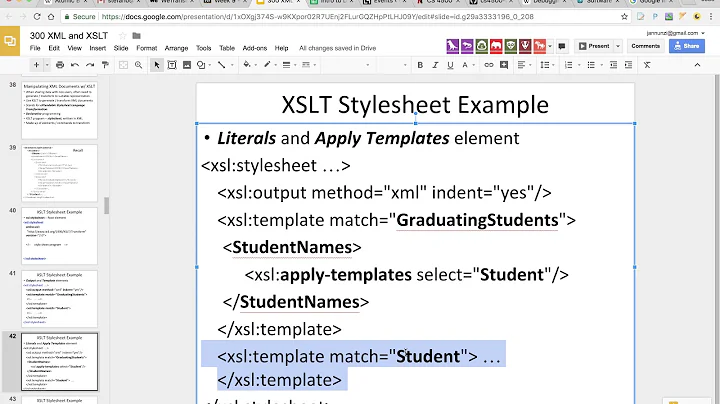The width and height of the screenshot is (720, 404).
Task: Toggle italic formatting
Action: point(435,65)
